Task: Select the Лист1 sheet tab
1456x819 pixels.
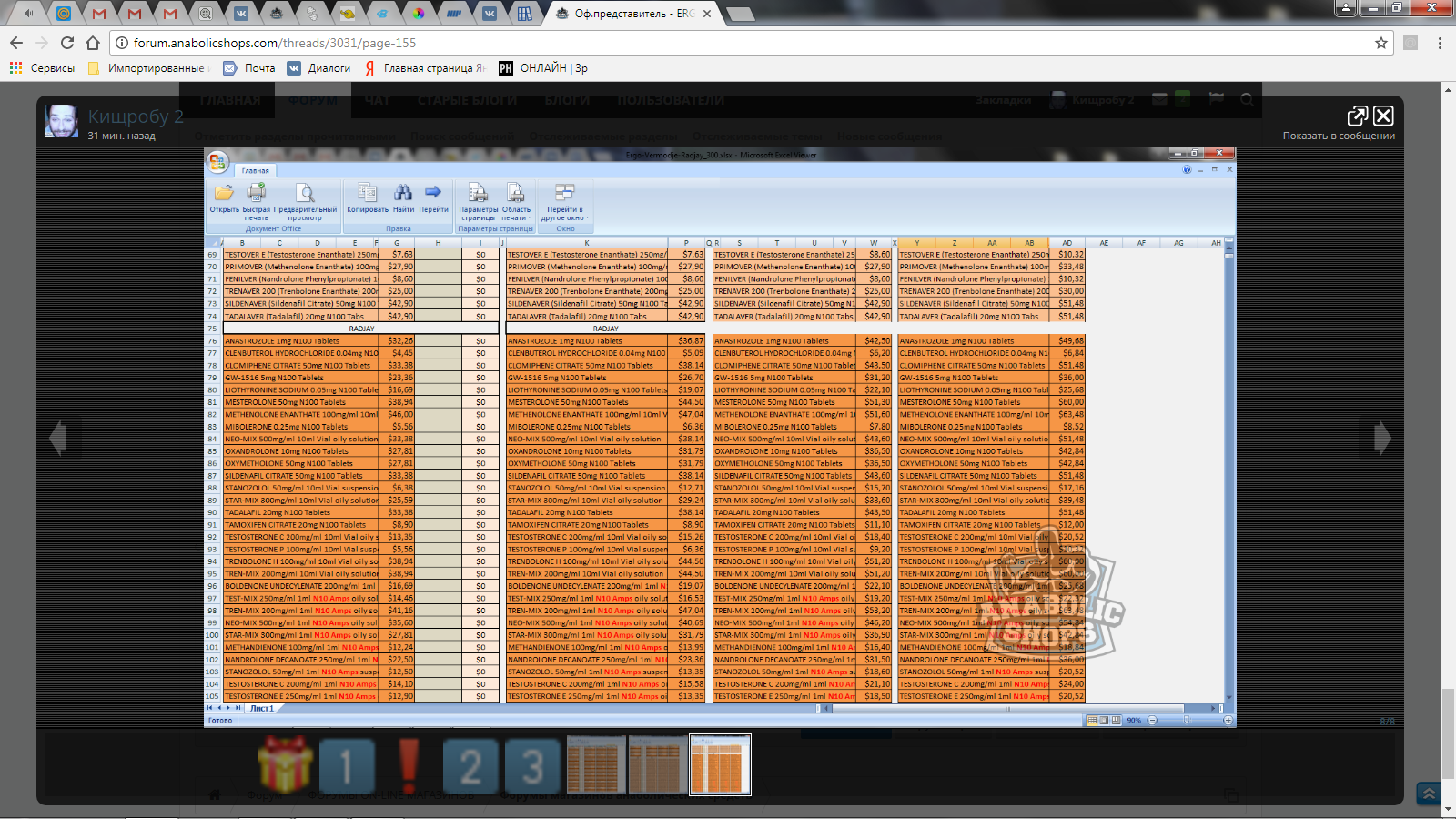Action: (262, 708)
